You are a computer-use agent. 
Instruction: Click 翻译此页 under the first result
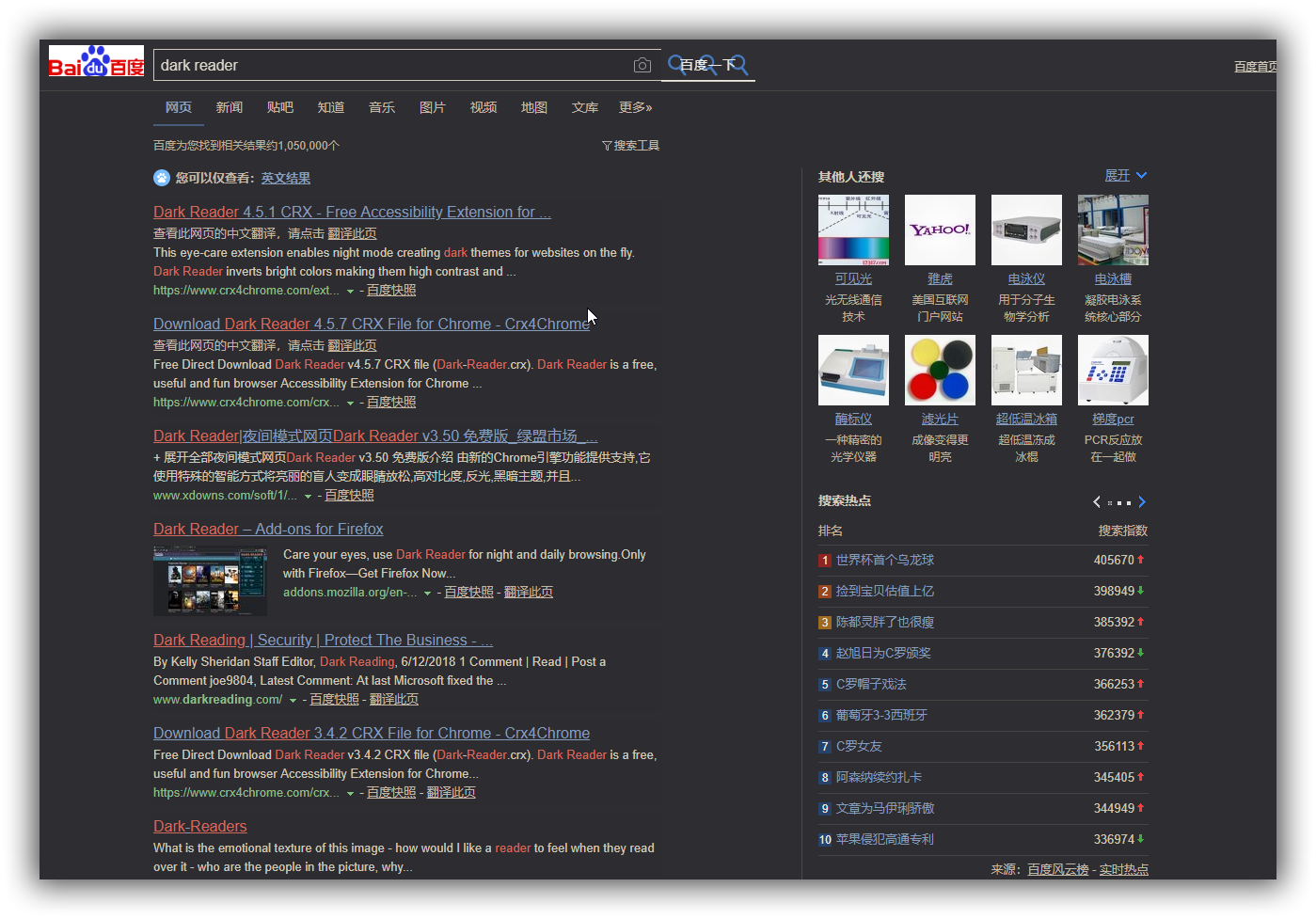point(352,234)
